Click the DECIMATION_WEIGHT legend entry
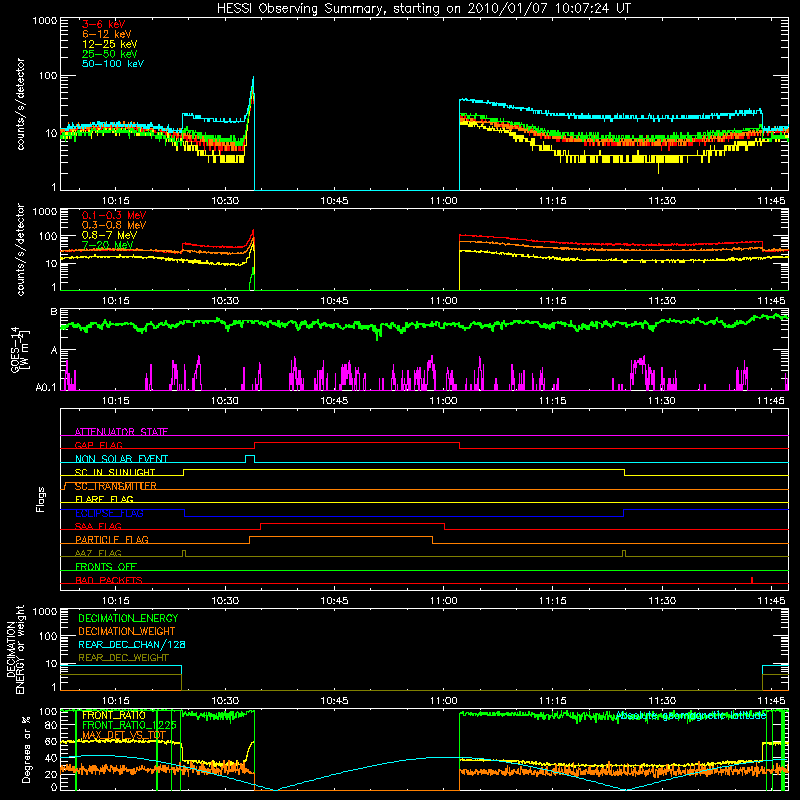This screenshot has width=800, height=800. (127, 631)
